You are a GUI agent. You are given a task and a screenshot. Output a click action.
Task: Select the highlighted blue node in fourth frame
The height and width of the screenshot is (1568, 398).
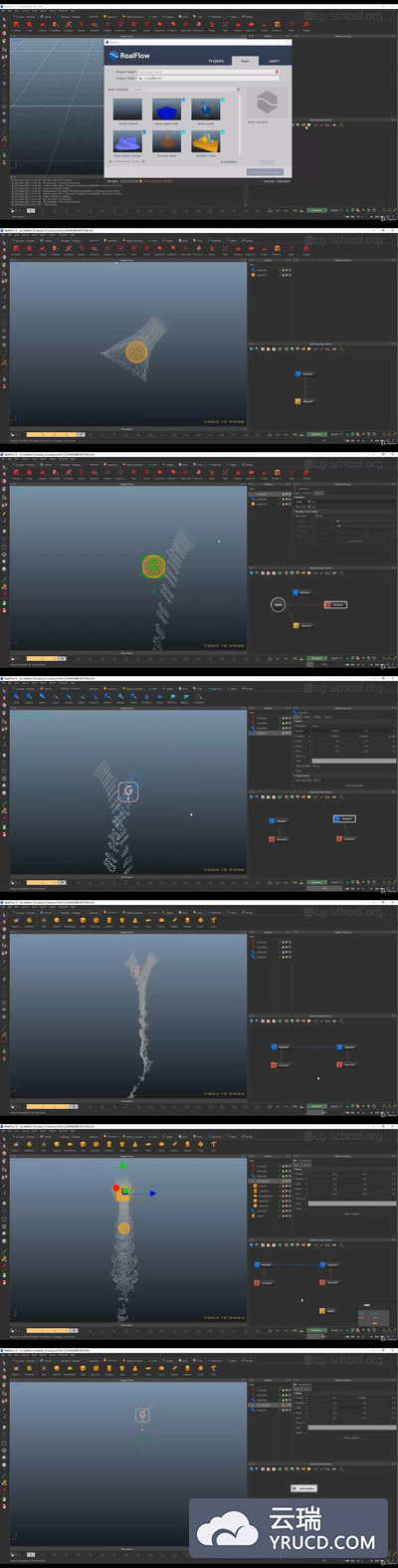(342, 818)
